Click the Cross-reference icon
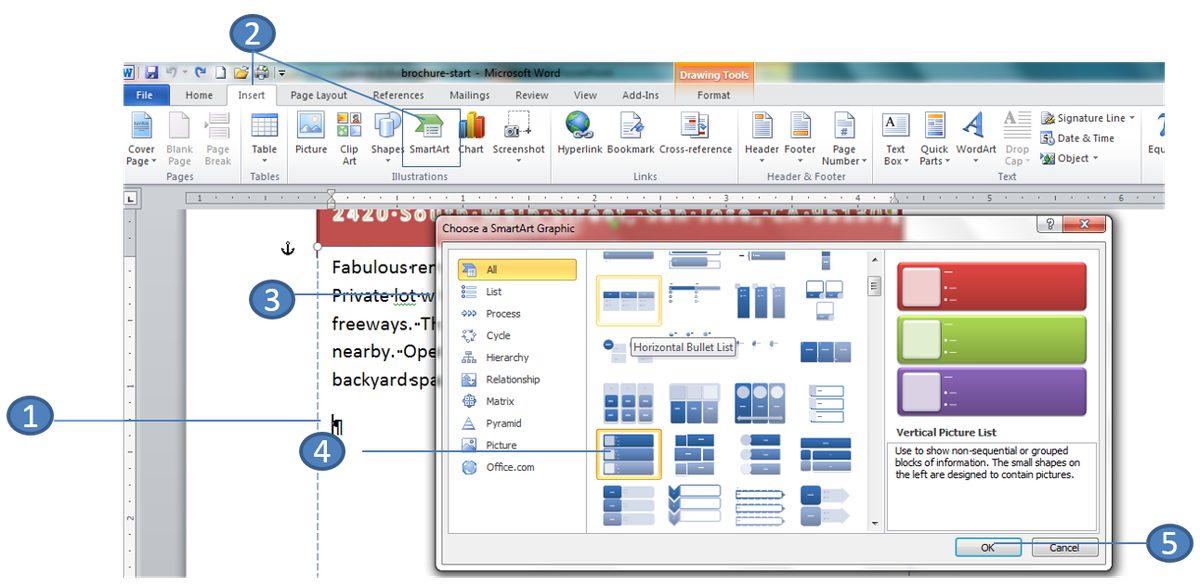This screenshot has height=585, width=1200. pyautogui.click(x=695, y=136)
